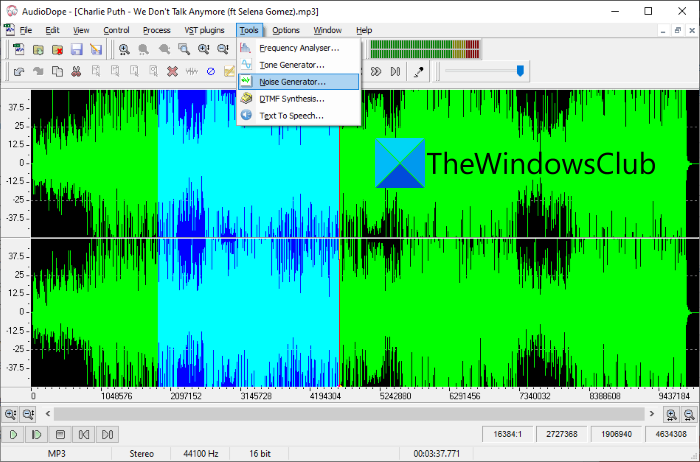
Task: Click the close file icon with red X
Action: tap(57, 49)
